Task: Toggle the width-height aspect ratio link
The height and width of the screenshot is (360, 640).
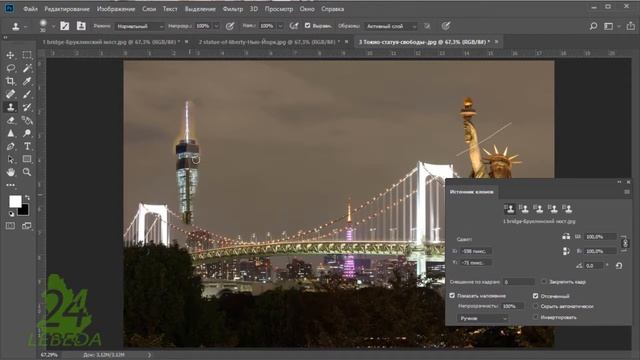Action: click(625, 243)
